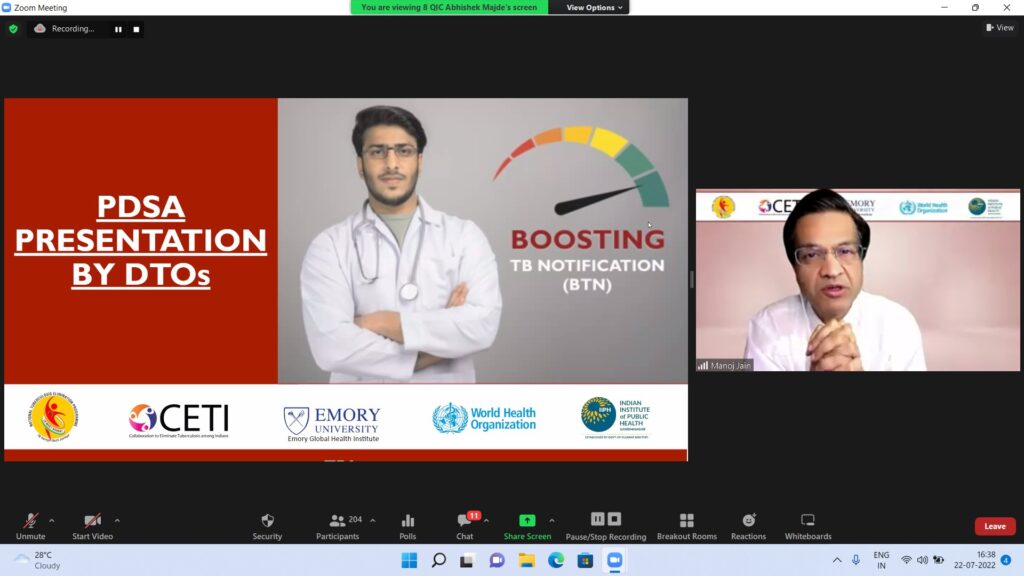Open the Reactions picker

click(x=748, y=525)
